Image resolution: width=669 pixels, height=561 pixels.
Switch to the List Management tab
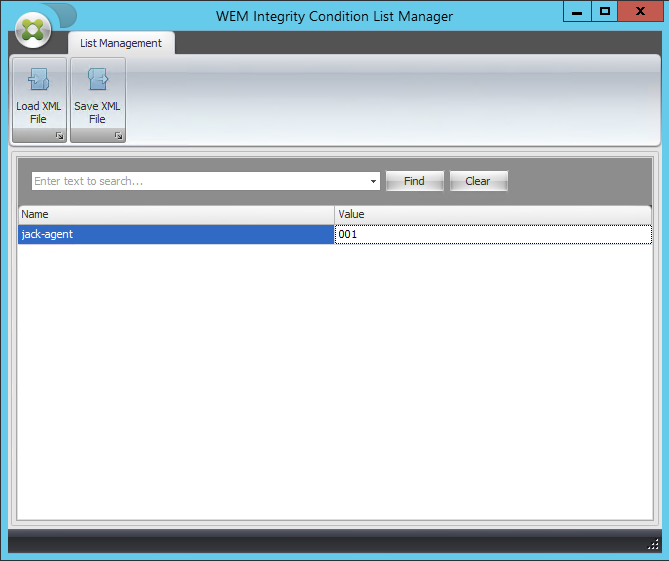tap(121, 43)
